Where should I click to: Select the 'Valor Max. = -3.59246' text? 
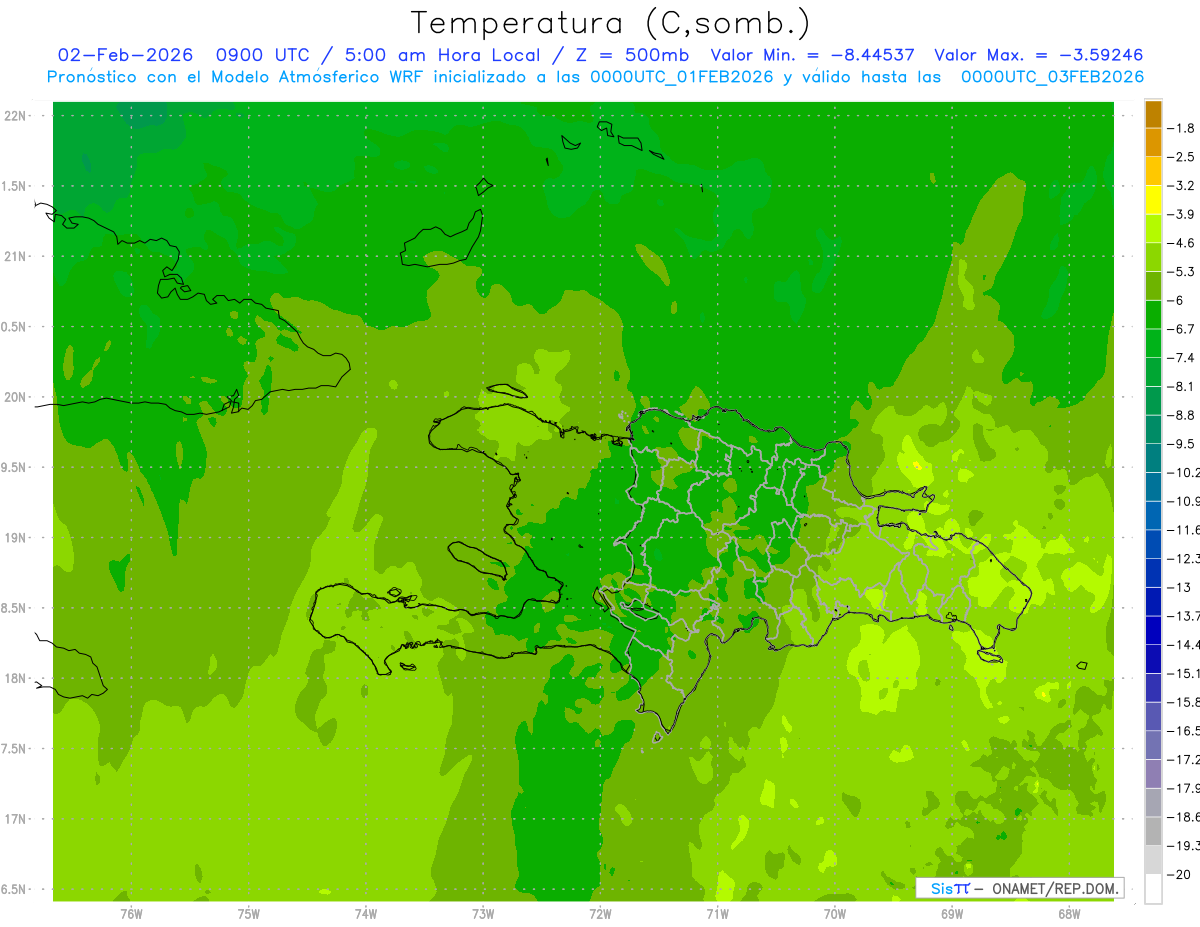[x=1038, y=55]
